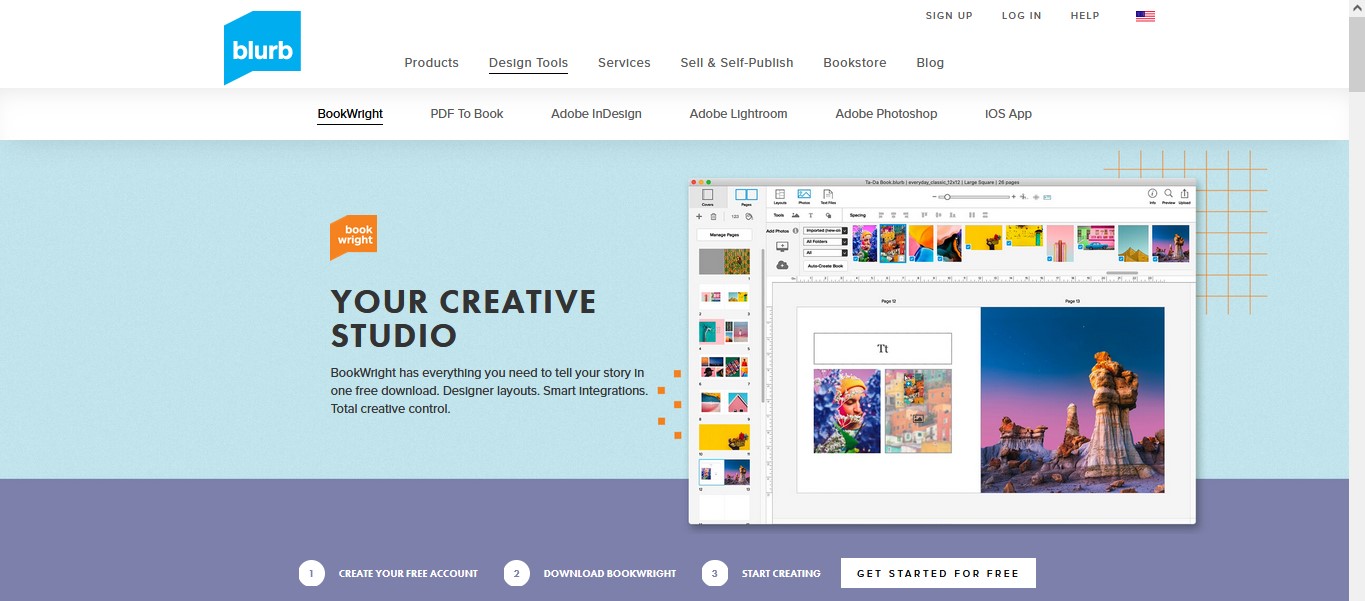Click the Log In link
This screenshot has height=601, width=1365.
coord(1021,16)
